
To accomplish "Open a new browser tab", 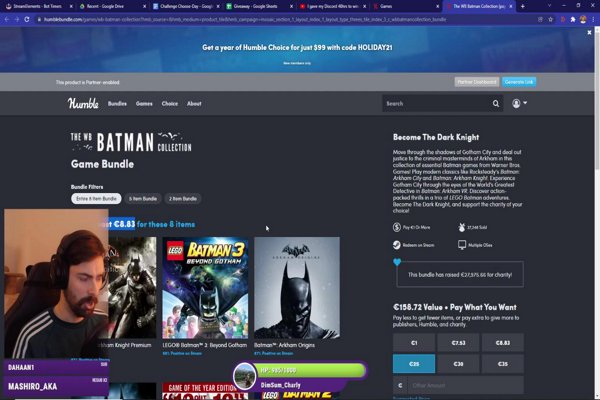I will click(x=523, y=6).
